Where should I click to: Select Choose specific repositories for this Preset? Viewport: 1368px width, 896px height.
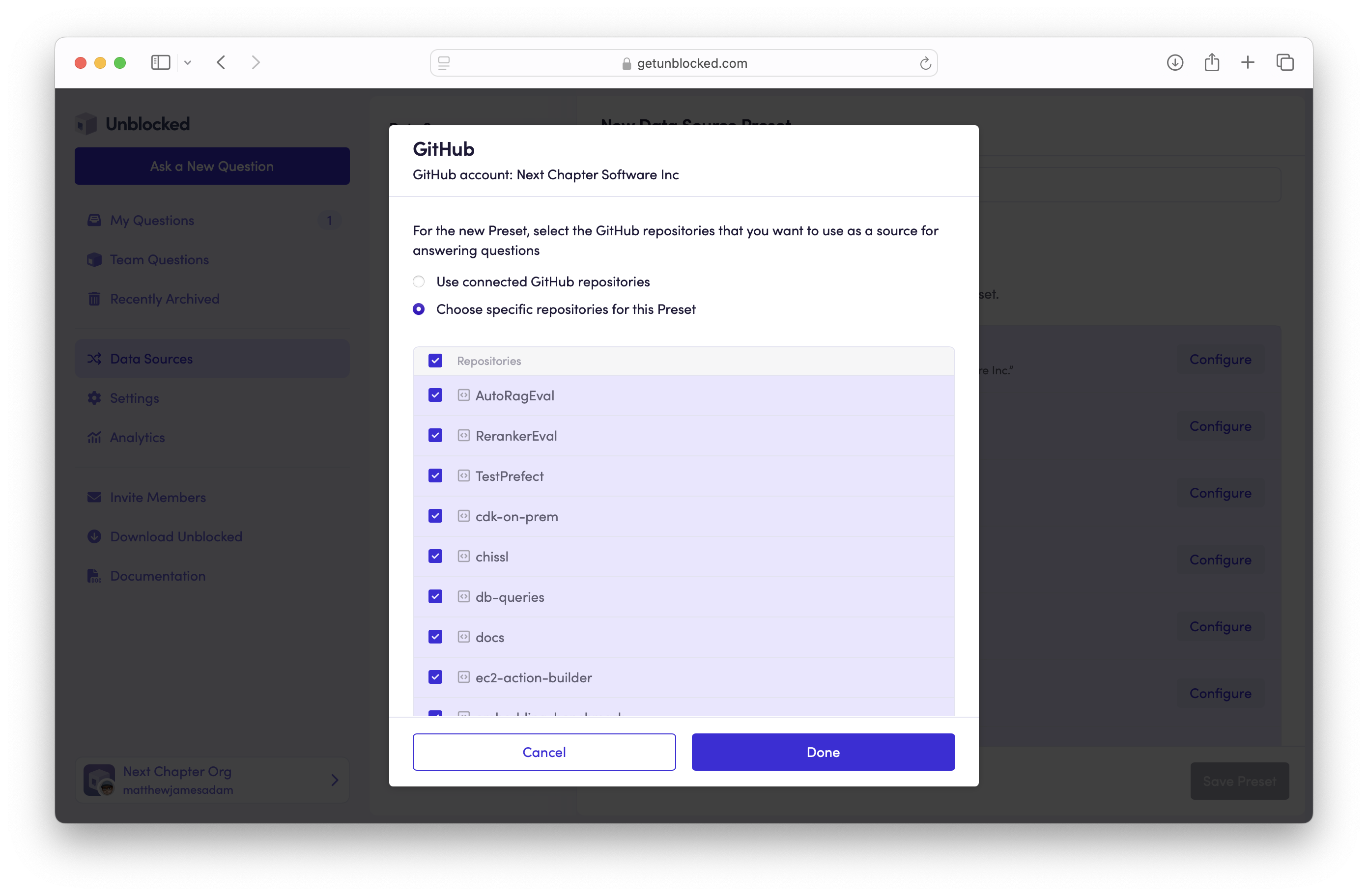click(x=419, y=309)
